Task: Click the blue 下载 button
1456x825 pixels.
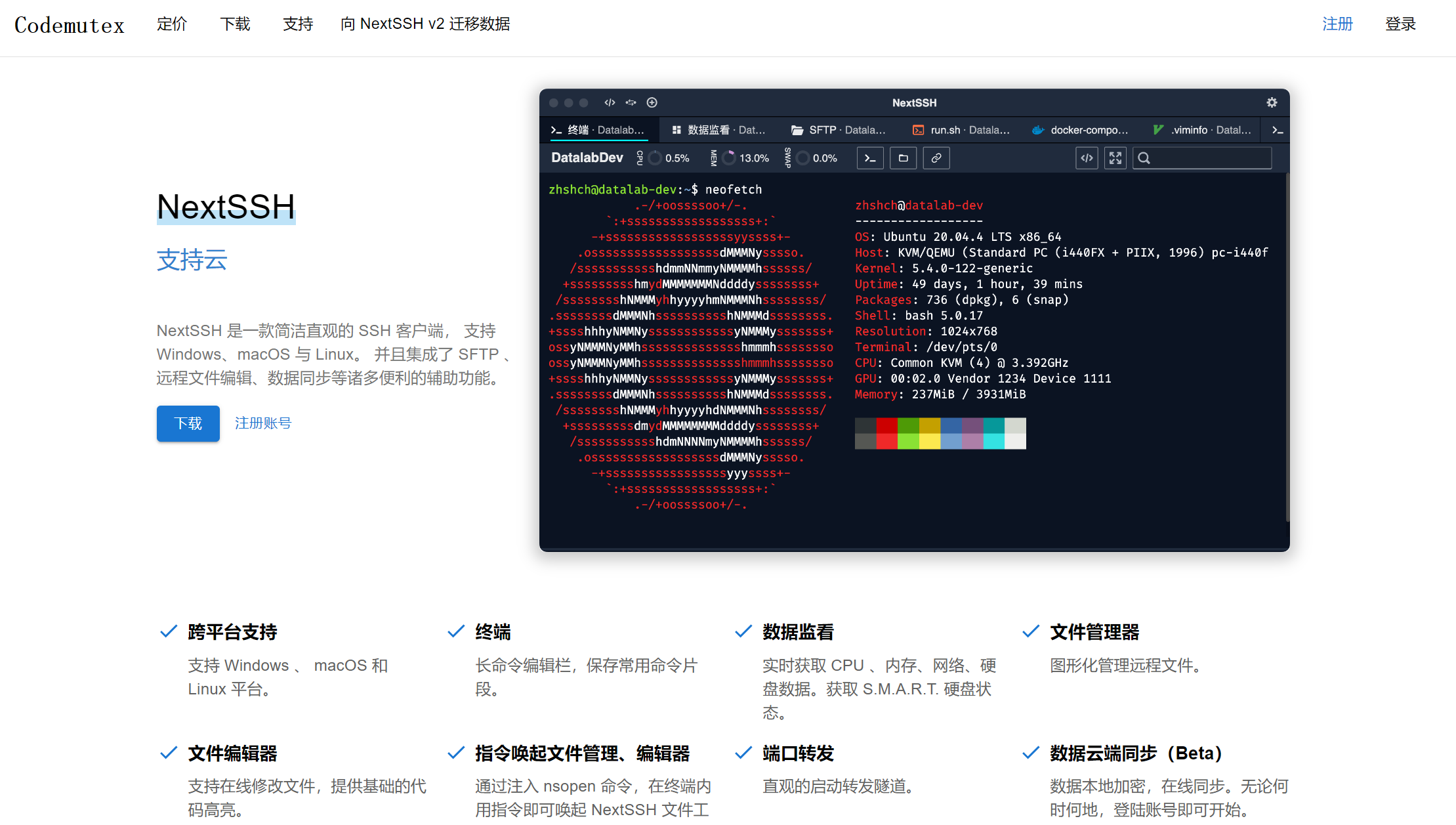Action: [188, 423]
